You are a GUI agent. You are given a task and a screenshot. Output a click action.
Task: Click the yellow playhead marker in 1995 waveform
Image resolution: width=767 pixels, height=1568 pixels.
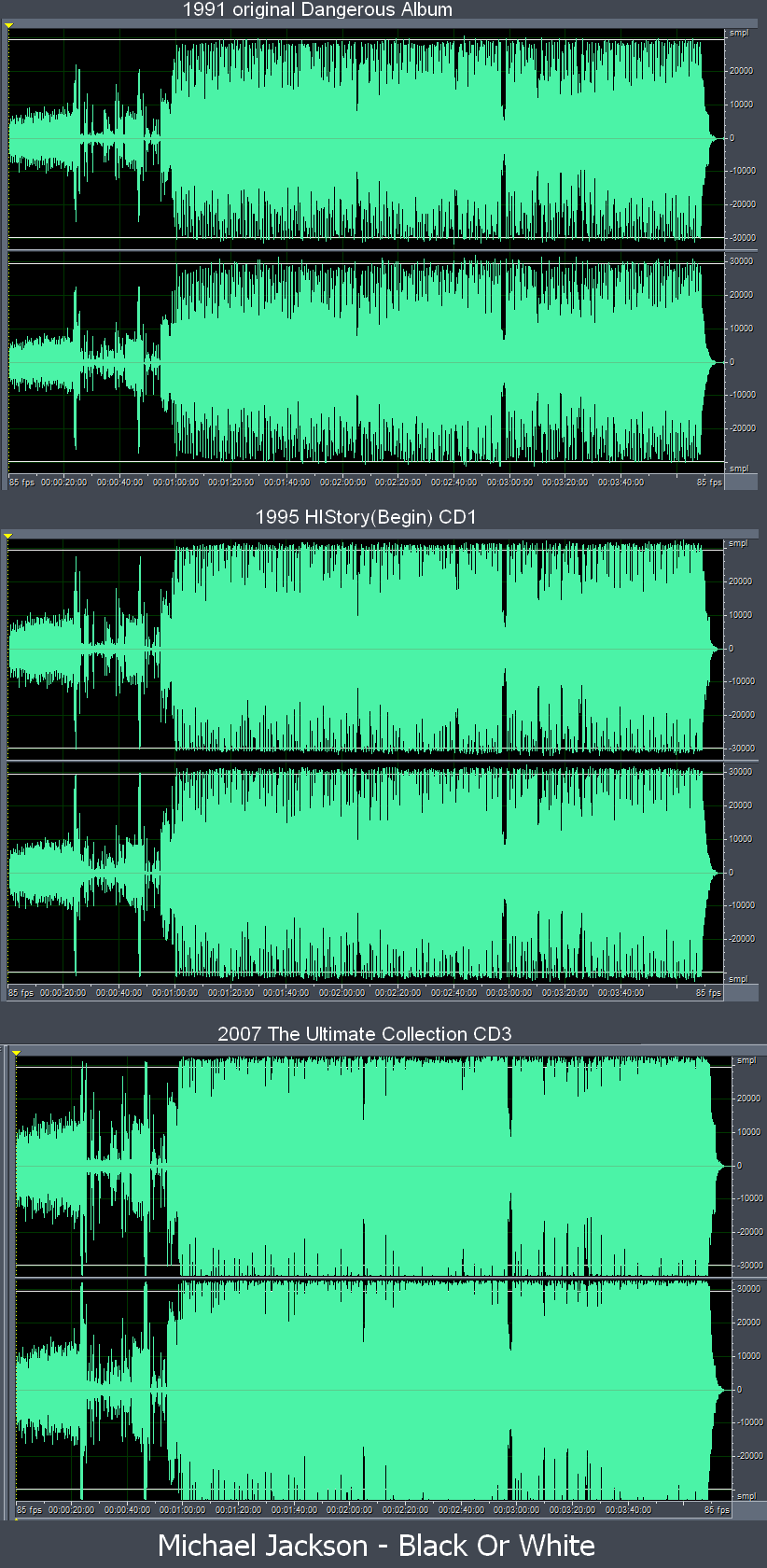pyautogui.click(x=8, y=537)
